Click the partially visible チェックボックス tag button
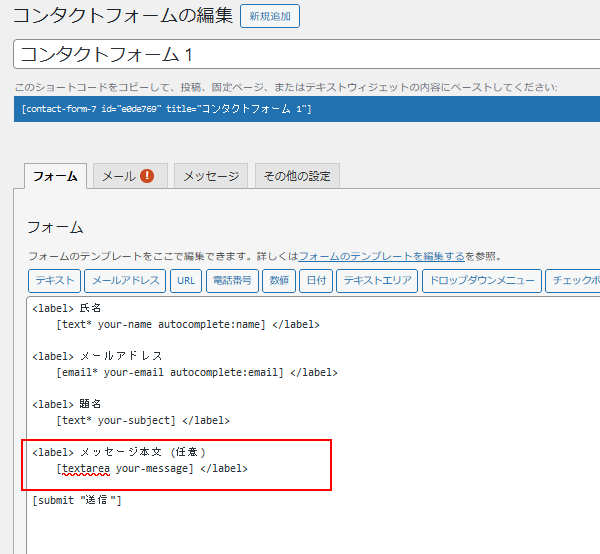The height and width of the screenshot is (554, 600). click(x=574, y=281)
